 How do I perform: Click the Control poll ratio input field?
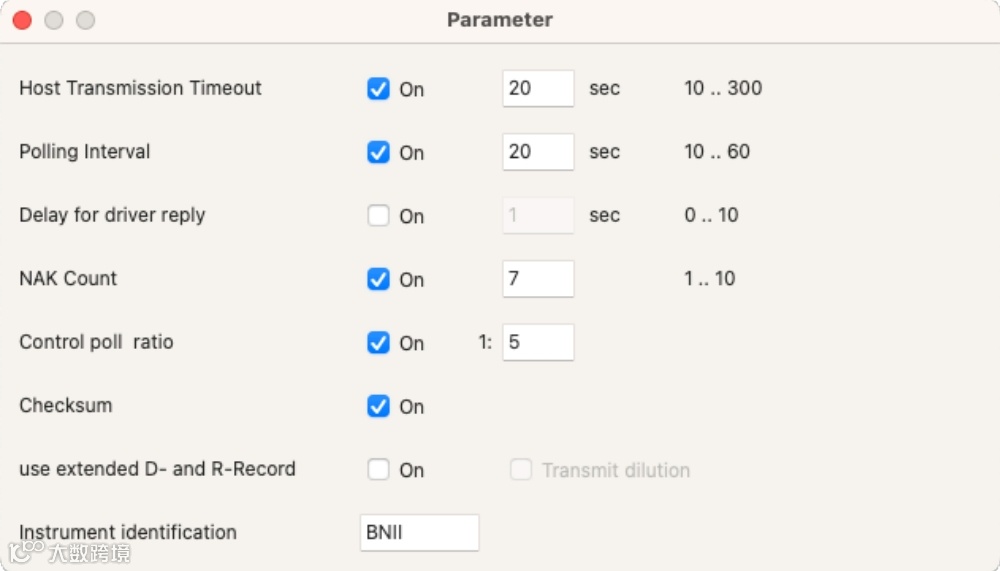(538, 342)
